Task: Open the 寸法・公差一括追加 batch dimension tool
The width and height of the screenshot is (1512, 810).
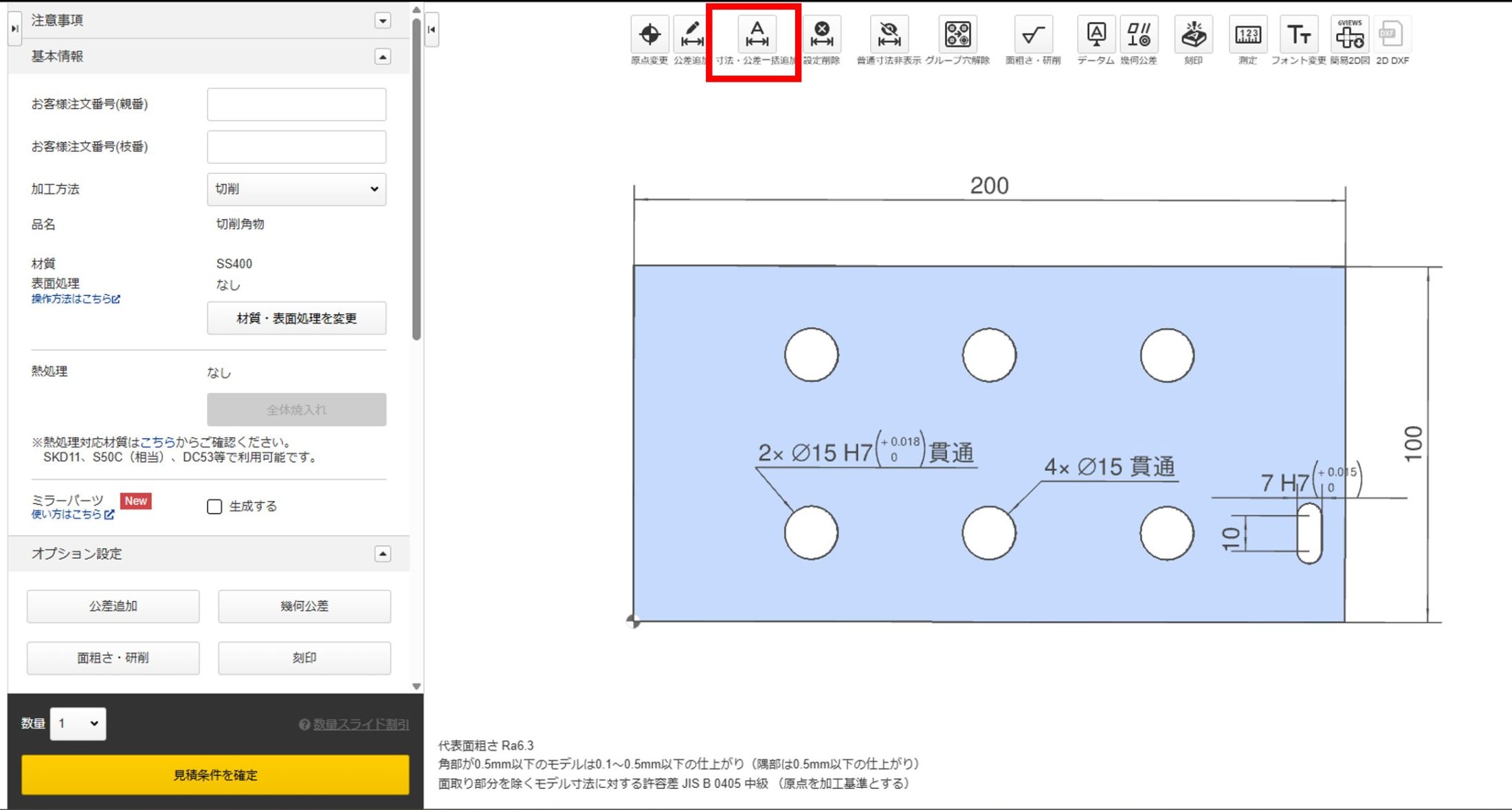Action: (x=757, y=33)
